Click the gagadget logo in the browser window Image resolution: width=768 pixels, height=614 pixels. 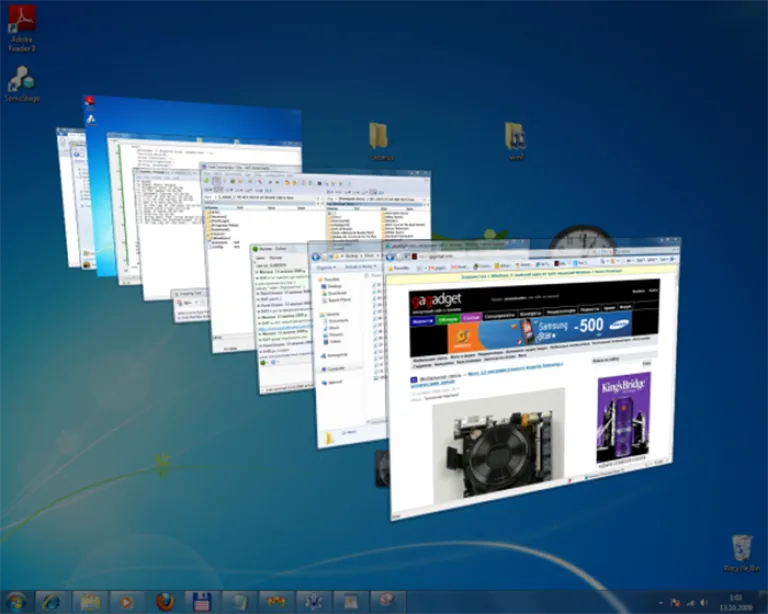click(436, 299)
